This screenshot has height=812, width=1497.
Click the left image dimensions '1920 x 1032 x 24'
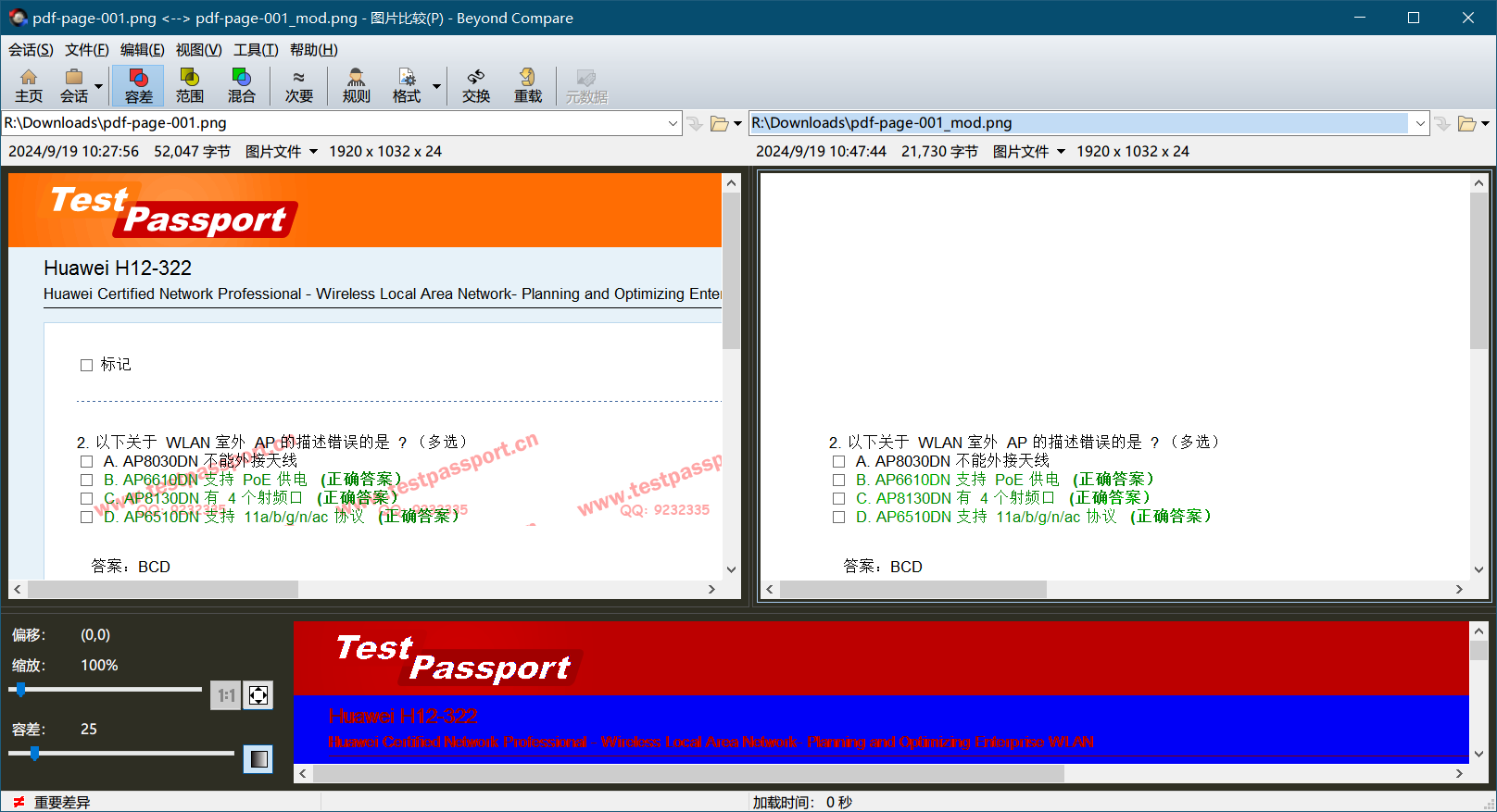pyautogui.click(x=385, y=151)
